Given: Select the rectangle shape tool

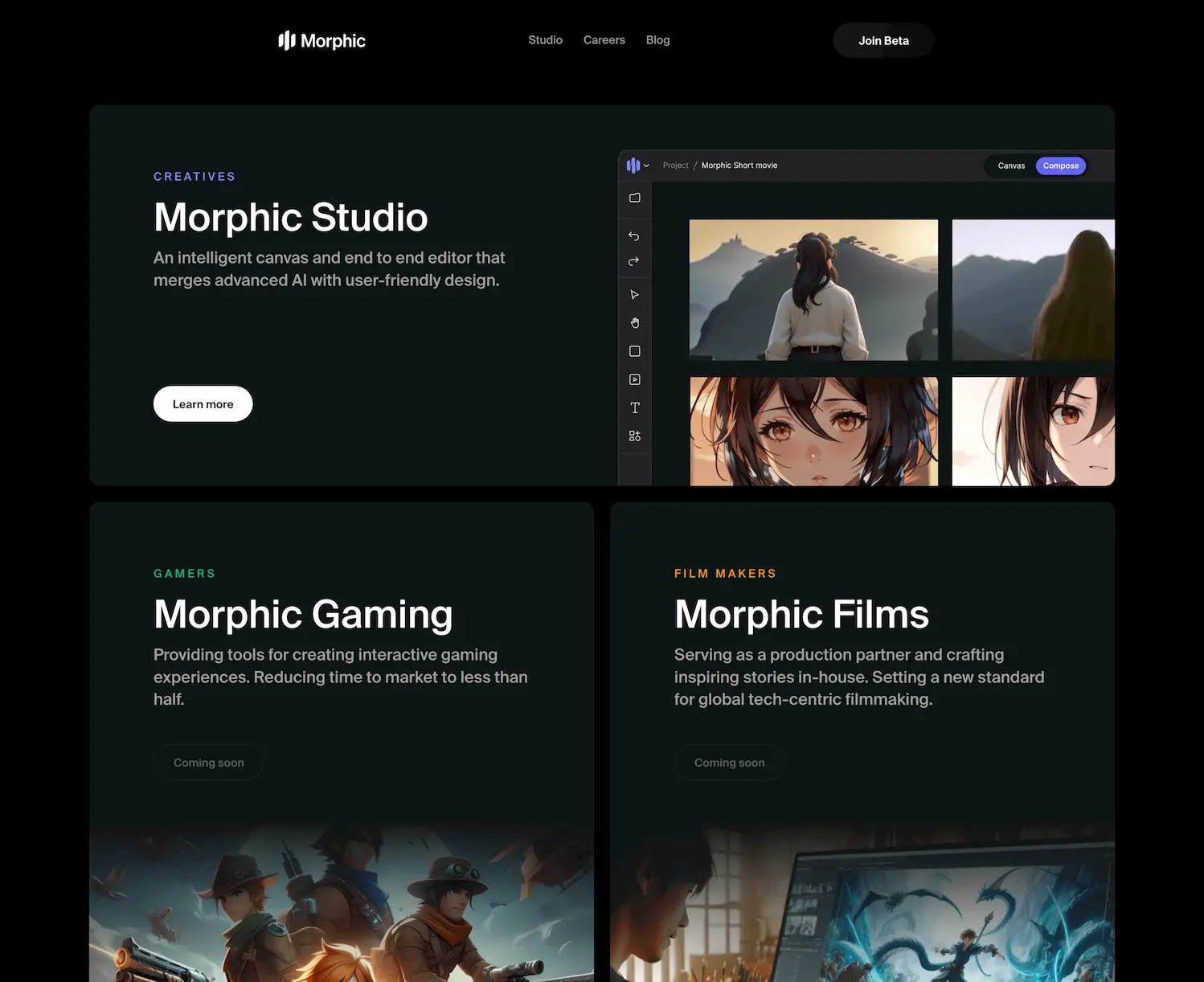Looking at the screenshot, I should pos(634,351).
